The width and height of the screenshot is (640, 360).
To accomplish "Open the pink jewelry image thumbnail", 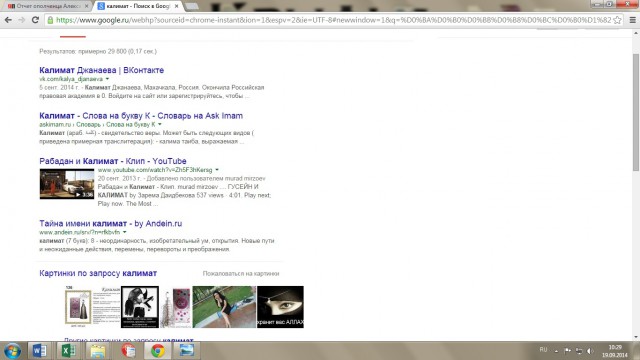I will point(176,307).
